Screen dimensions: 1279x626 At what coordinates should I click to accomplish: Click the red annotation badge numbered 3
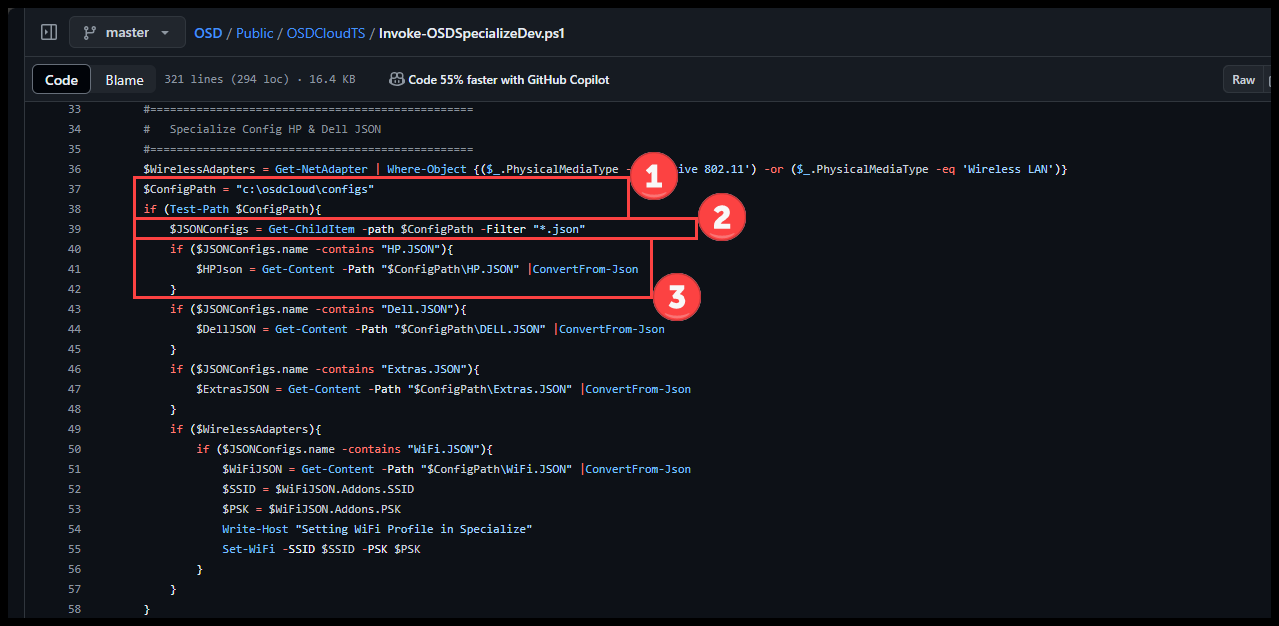[x=677, y=296]
